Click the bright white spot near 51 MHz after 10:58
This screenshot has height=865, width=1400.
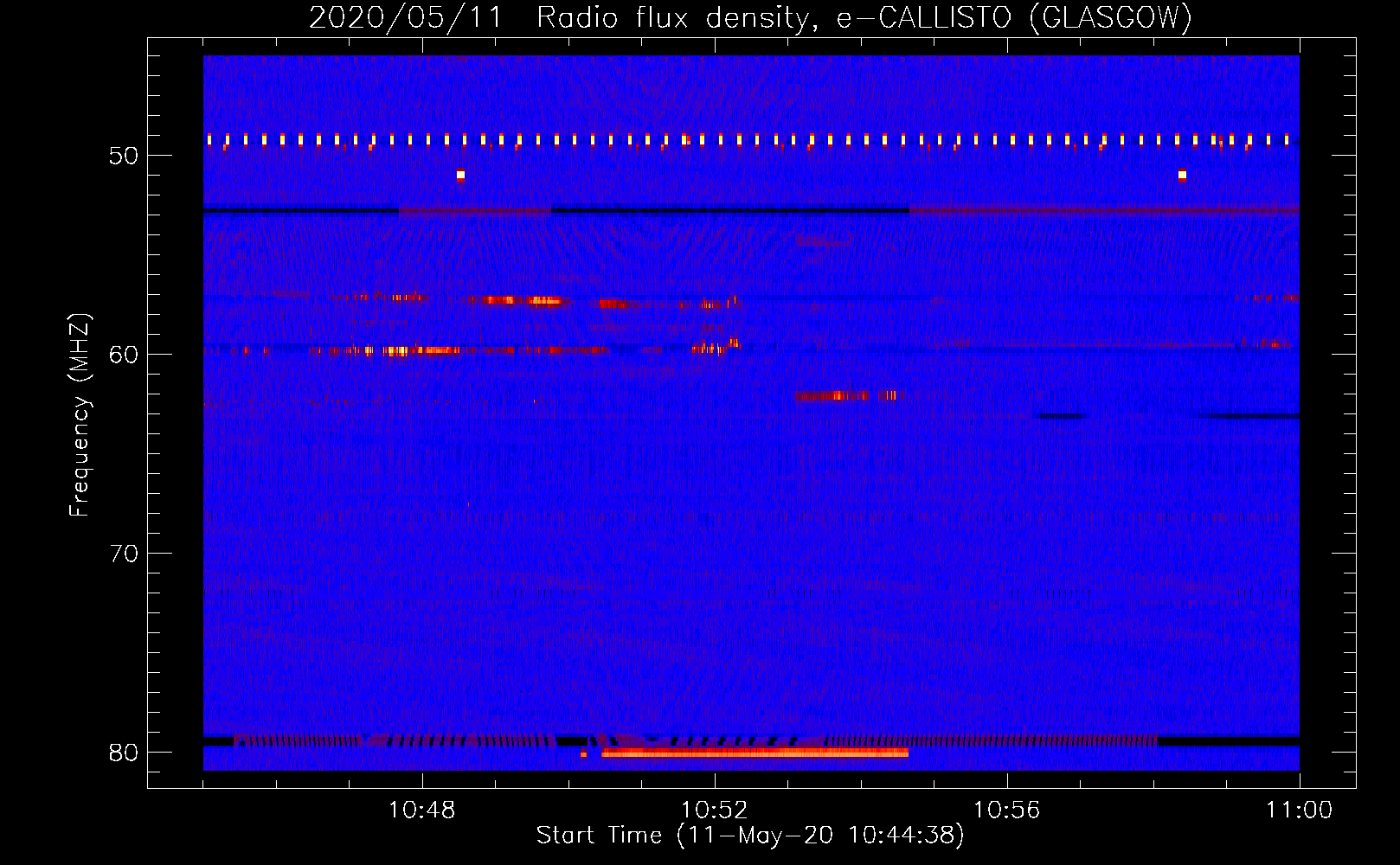coord(1182,175)
